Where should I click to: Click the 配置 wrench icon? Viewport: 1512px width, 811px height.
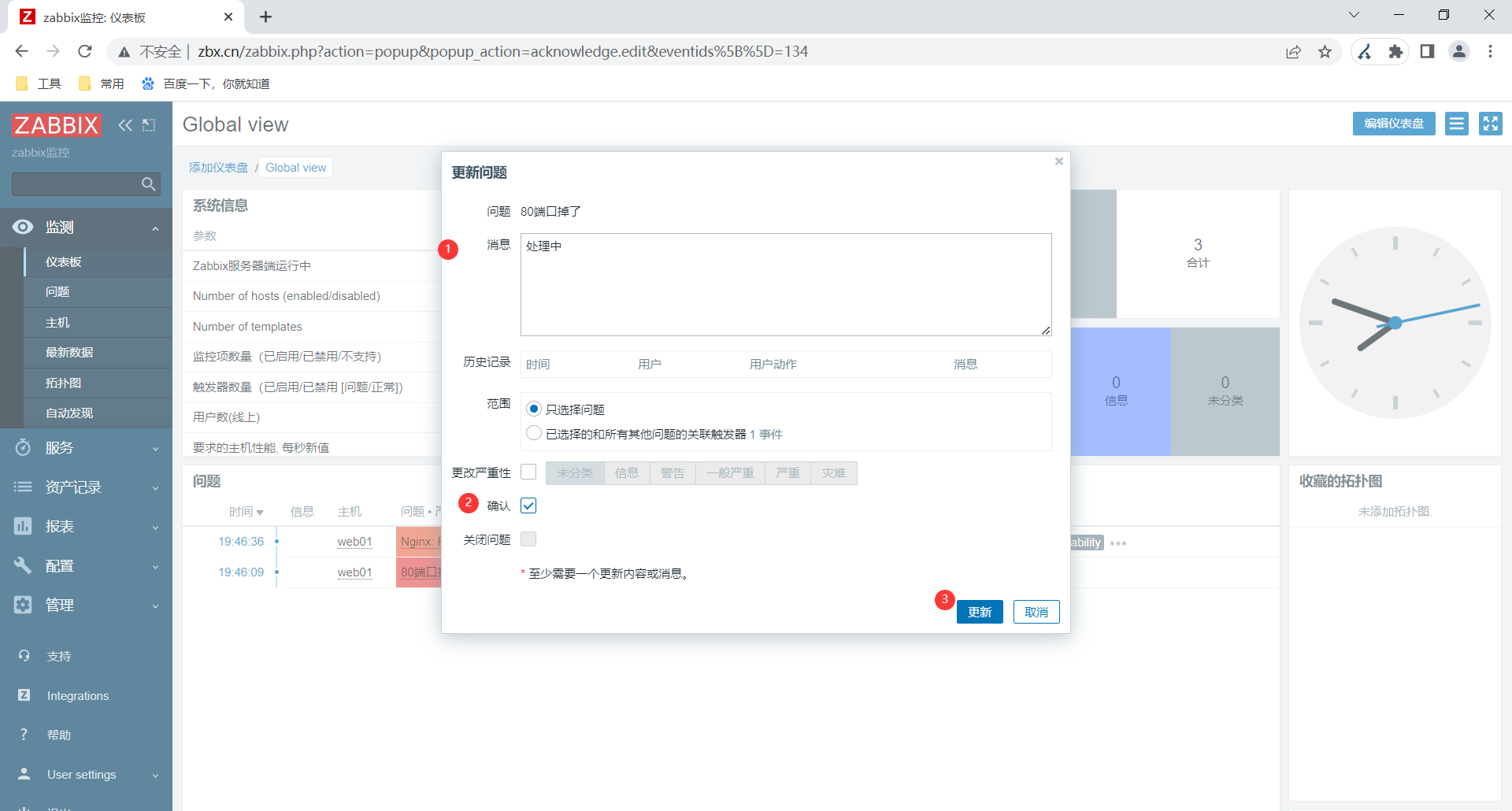[x=23, y=565]
